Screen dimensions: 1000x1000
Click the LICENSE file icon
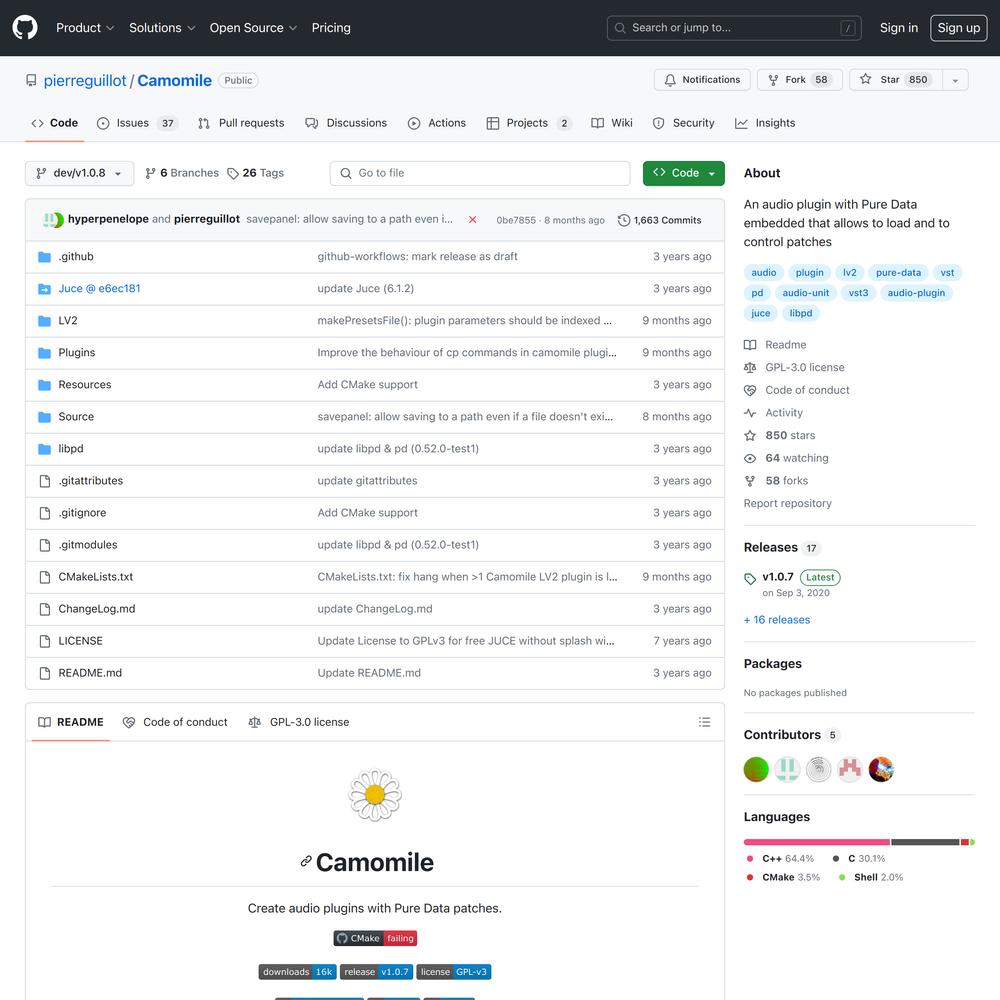click(45, 641)
